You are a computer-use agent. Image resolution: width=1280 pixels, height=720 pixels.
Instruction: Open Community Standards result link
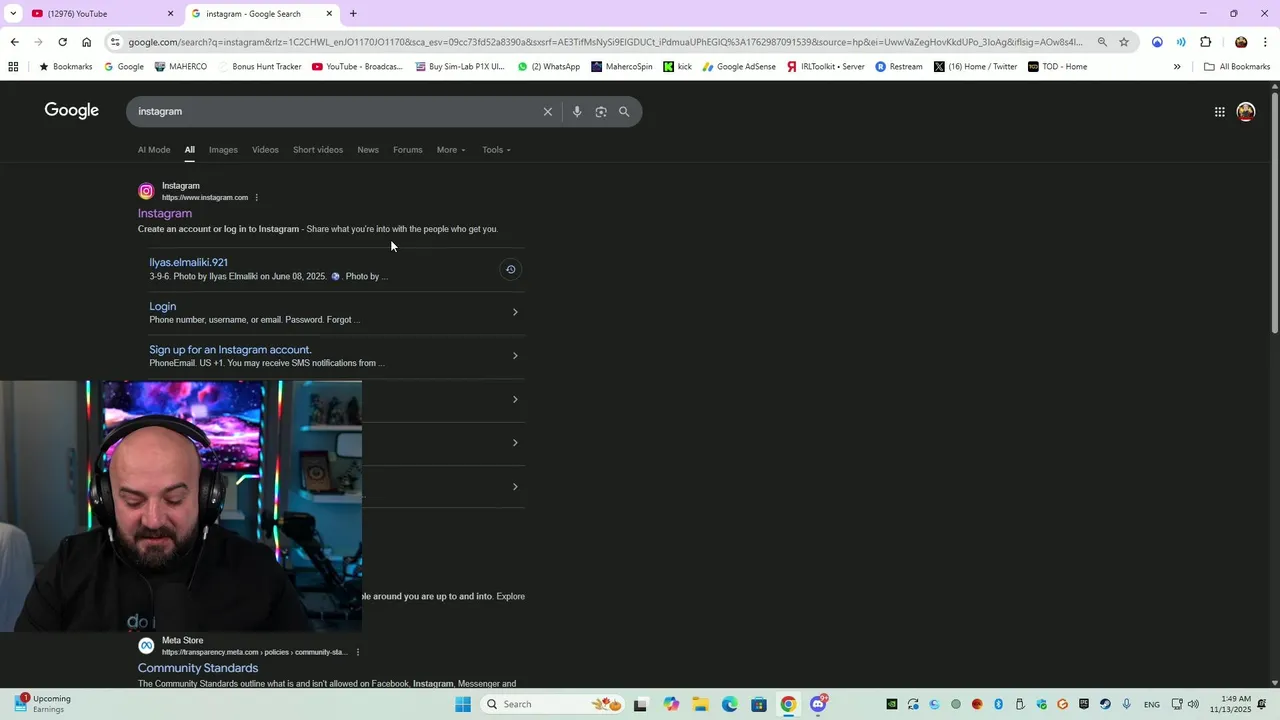pos(198,668)
